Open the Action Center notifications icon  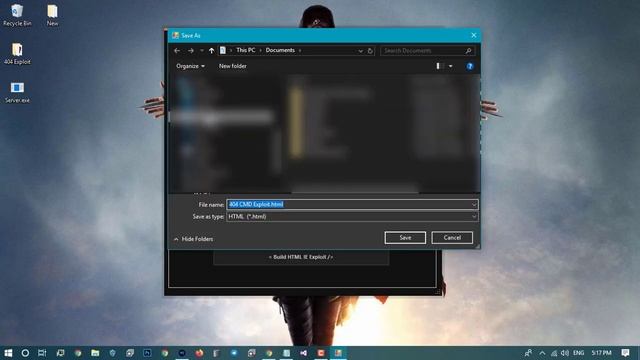point(625,353)
